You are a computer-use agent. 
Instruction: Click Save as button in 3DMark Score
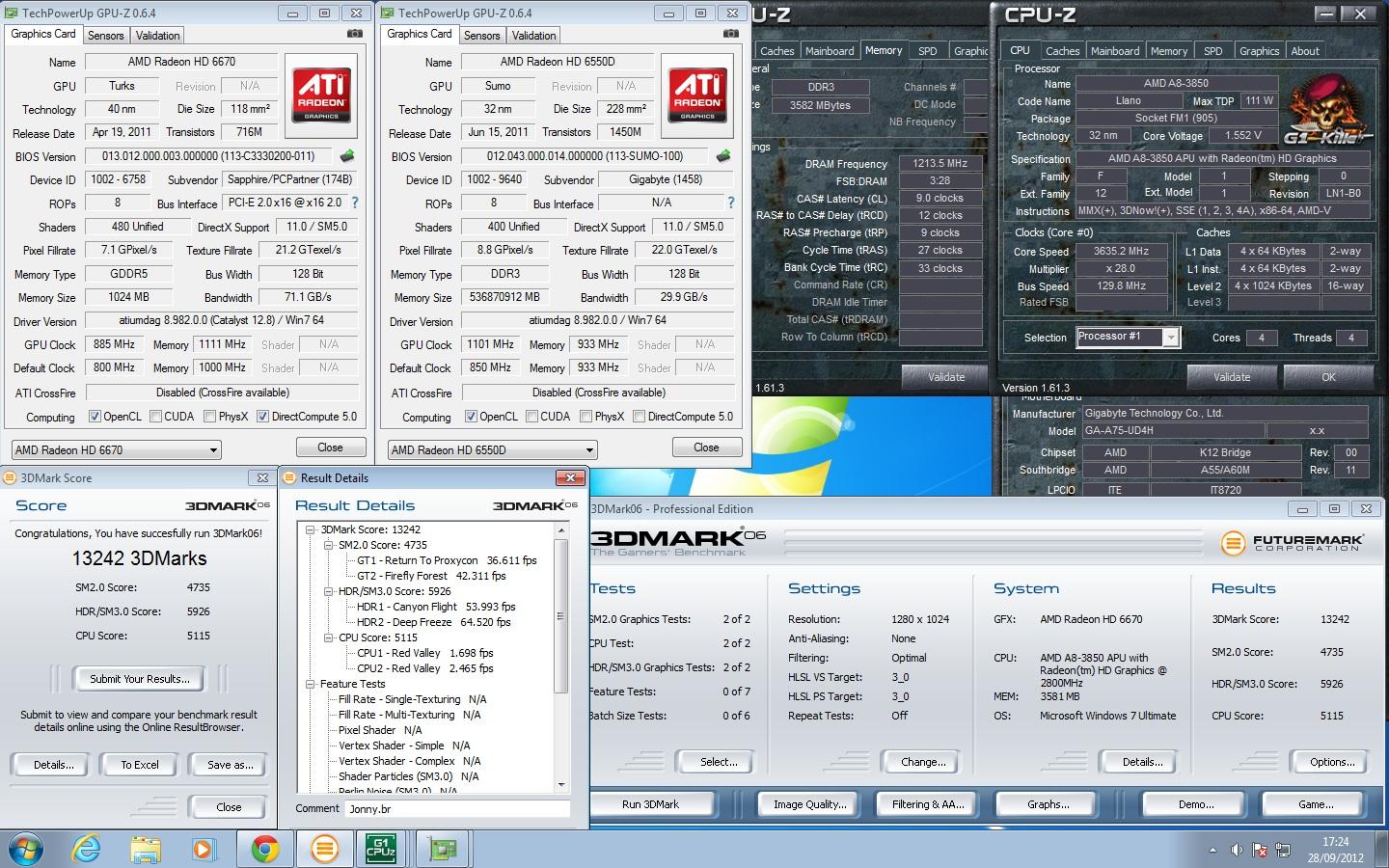[230, 765]
